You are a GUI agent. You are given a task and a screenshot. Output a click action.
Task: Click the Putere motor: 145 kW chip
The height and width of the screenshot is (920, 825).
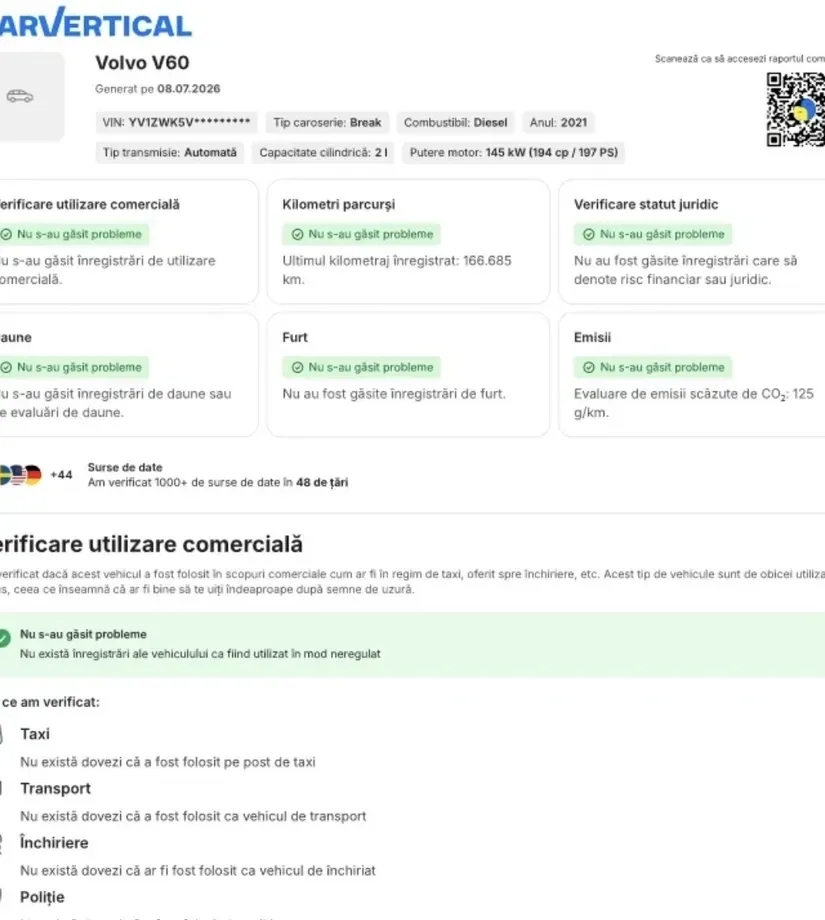[x=513, y=153]
